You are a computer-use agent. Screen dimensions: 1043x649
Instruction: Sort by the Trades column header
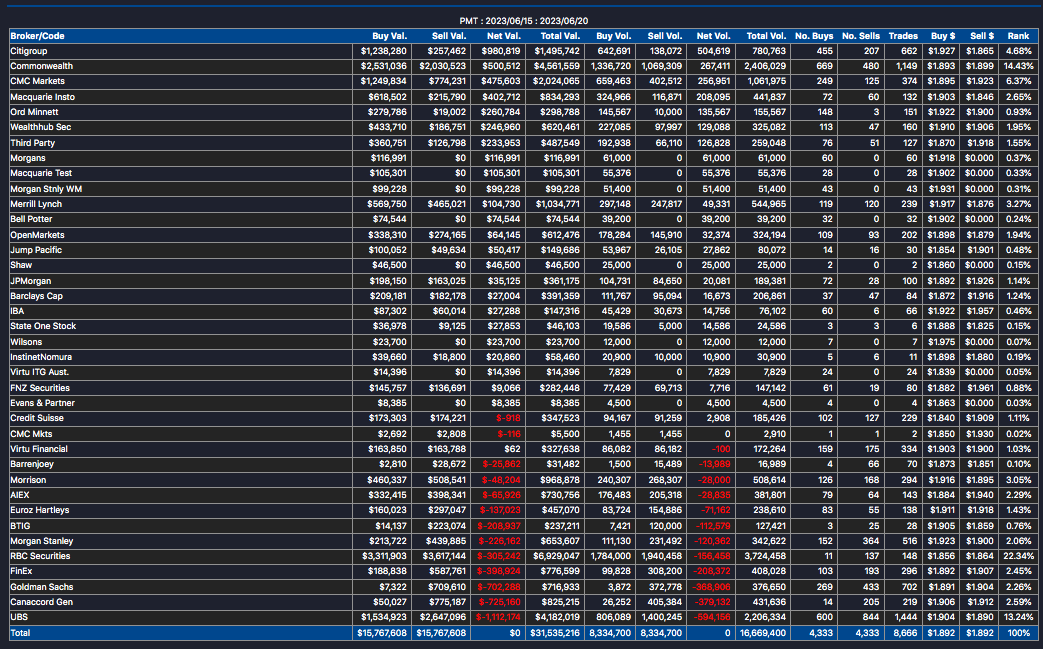(903, 36)
